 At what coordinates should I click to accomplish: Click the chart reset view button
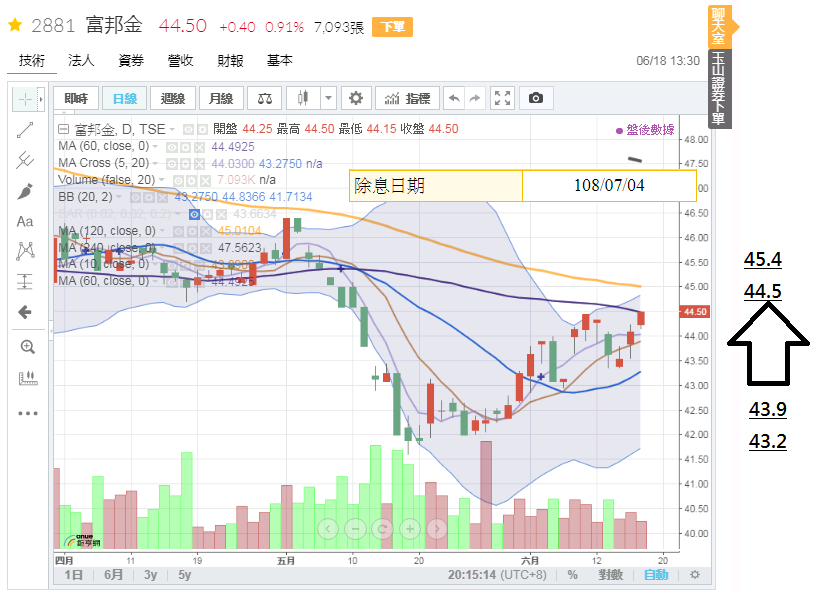tap(383, 529)
